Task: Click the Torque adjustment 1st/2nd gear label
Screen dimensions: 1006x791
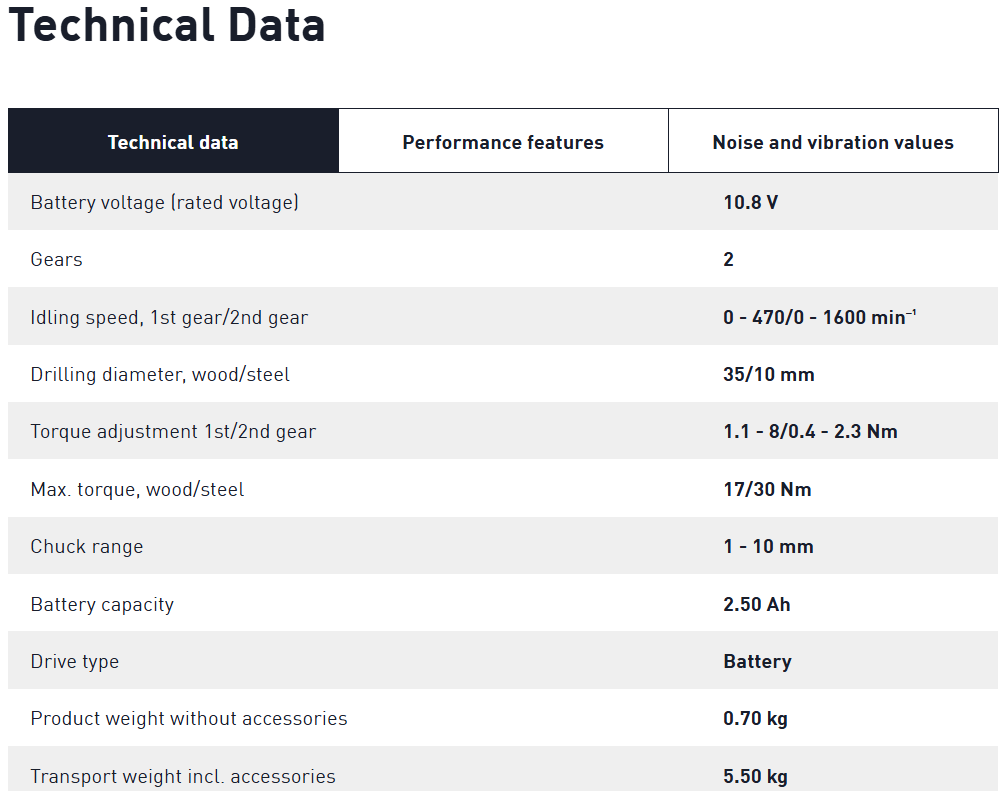Action: click(173, 432)
